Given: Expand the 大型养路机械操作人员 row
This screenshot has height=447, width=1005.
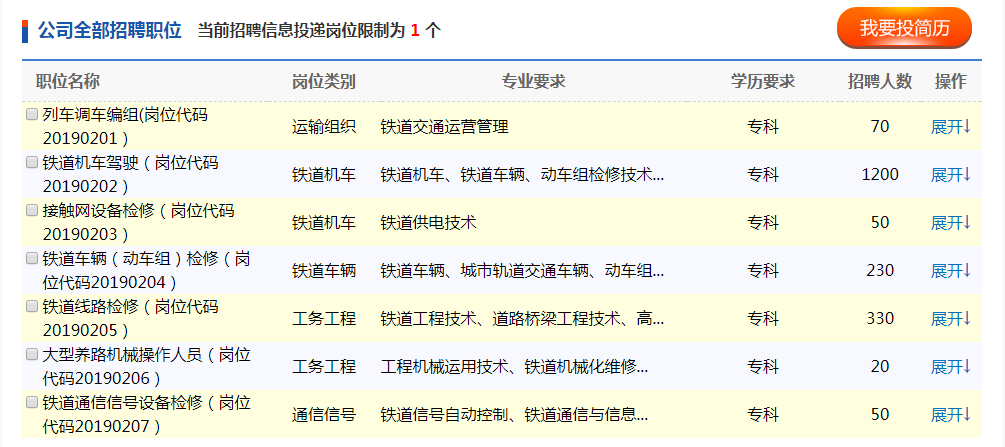Looking at the screenshot, I should coord(950,367).
